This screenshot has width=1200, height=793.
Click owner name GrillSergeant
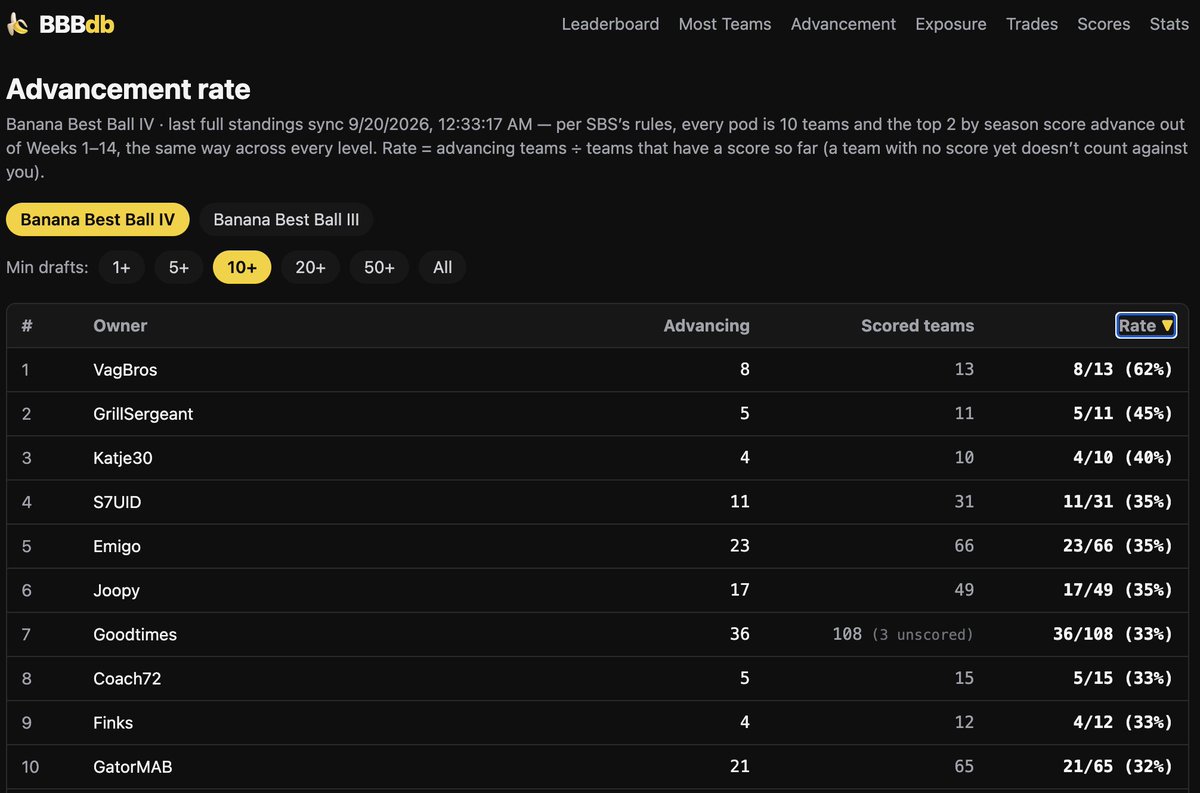point(143,414)
